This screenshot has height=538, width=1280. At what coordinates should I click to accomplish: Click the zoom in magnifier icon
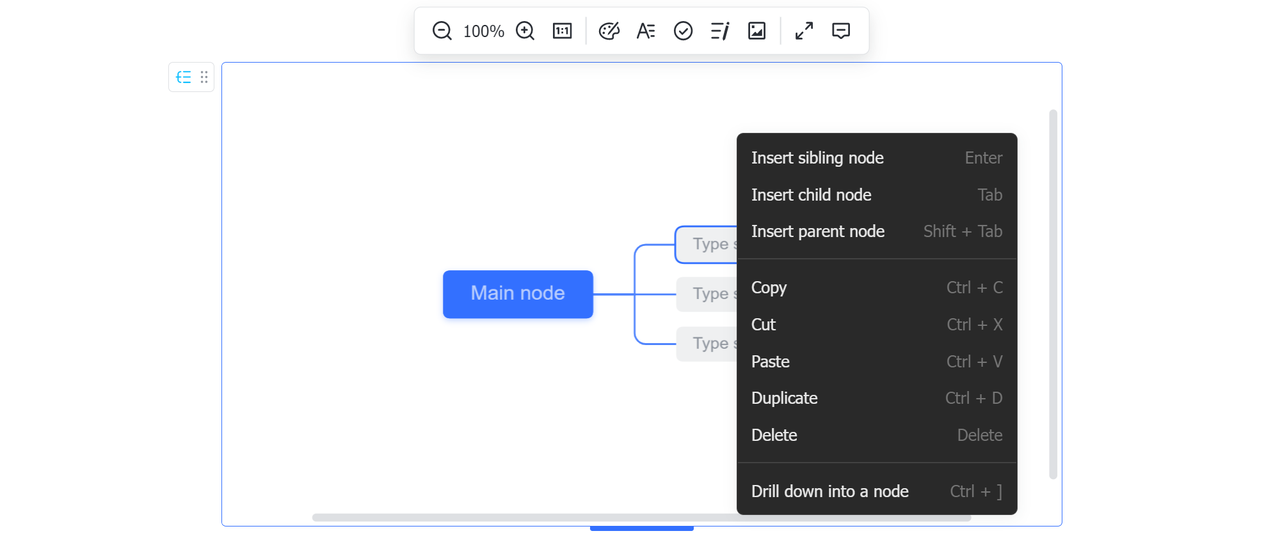525,31
